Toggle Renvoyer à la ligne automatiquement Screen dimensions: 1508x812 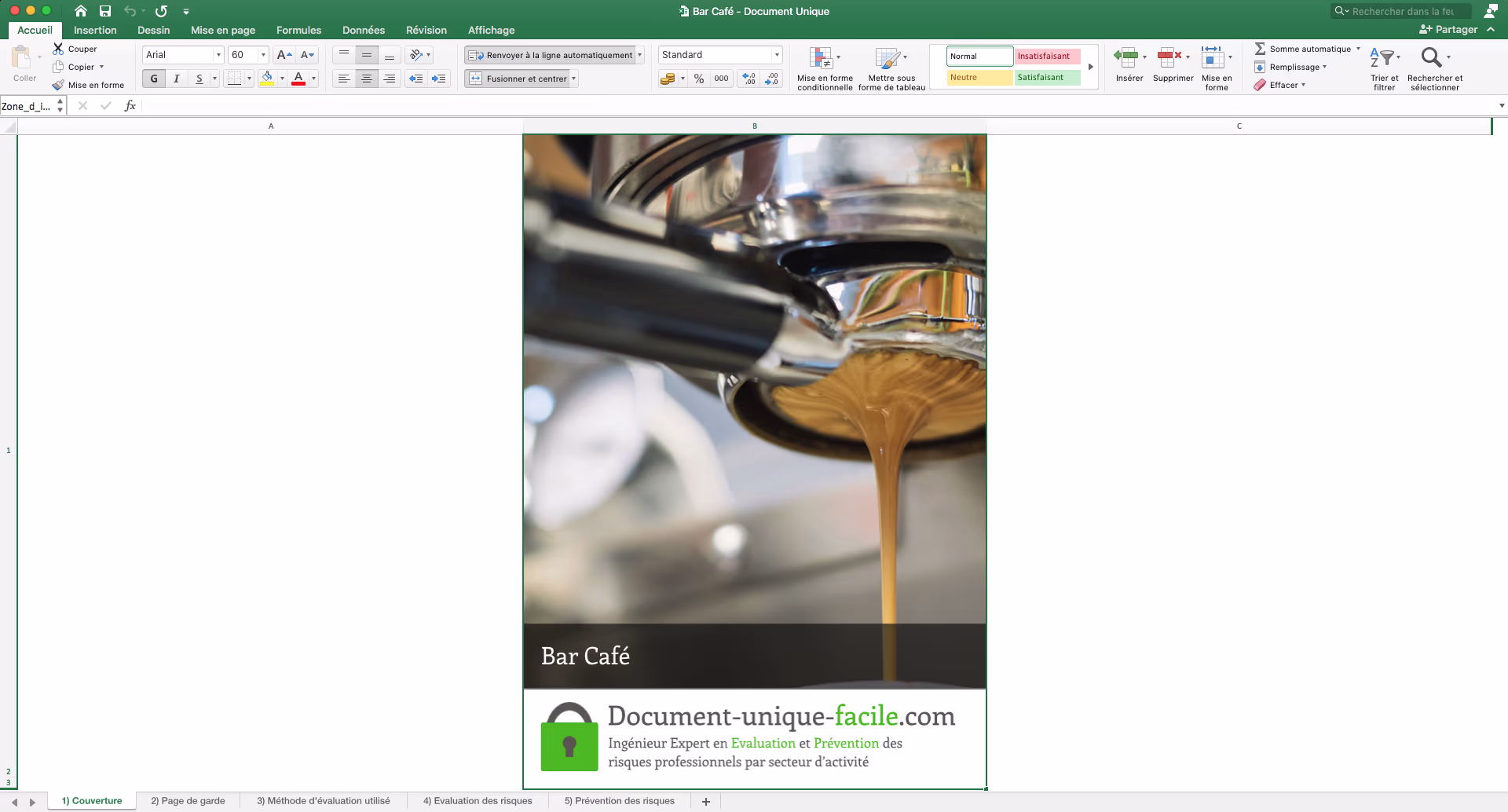pyautogui.click(x=550, y=55)
